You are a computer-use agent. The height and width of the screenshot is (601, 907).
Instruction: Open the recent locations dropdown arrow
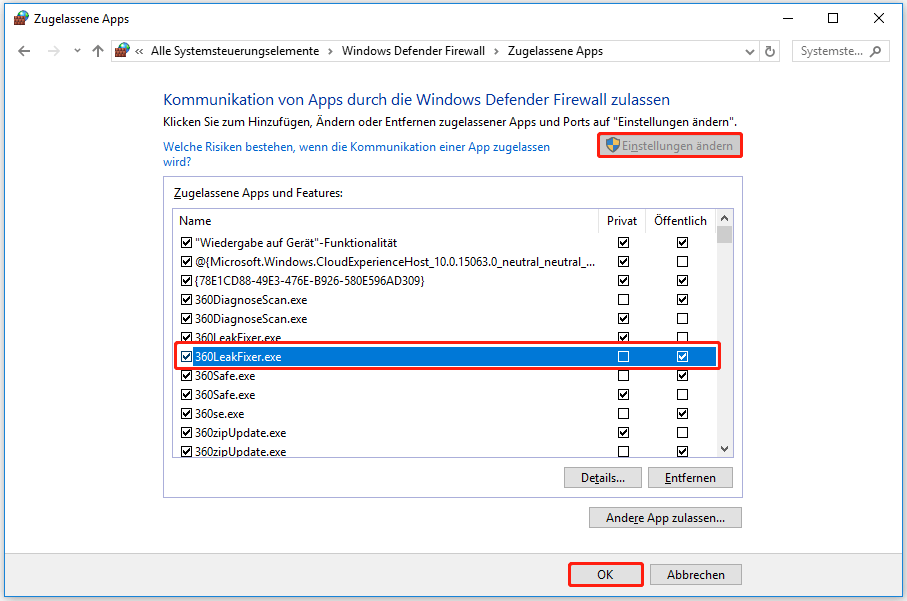tap(75, 51)
